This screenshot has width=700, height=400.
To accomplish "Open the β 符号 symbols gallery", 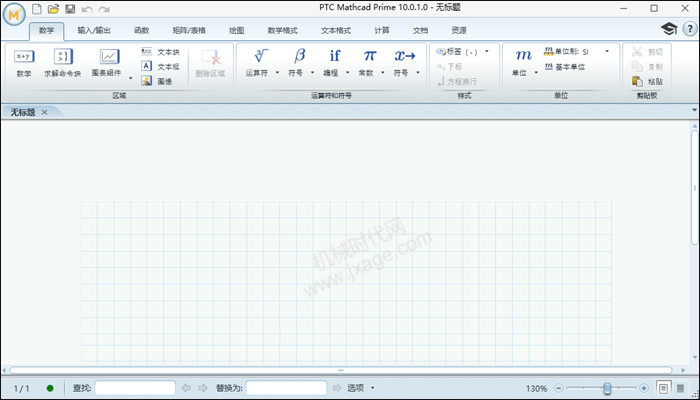I will click(296, 63).
